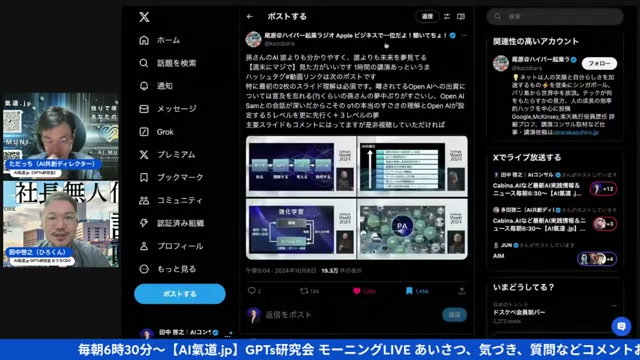
Task: Open the blue chat bubble icon
Action: coord(621,327)
